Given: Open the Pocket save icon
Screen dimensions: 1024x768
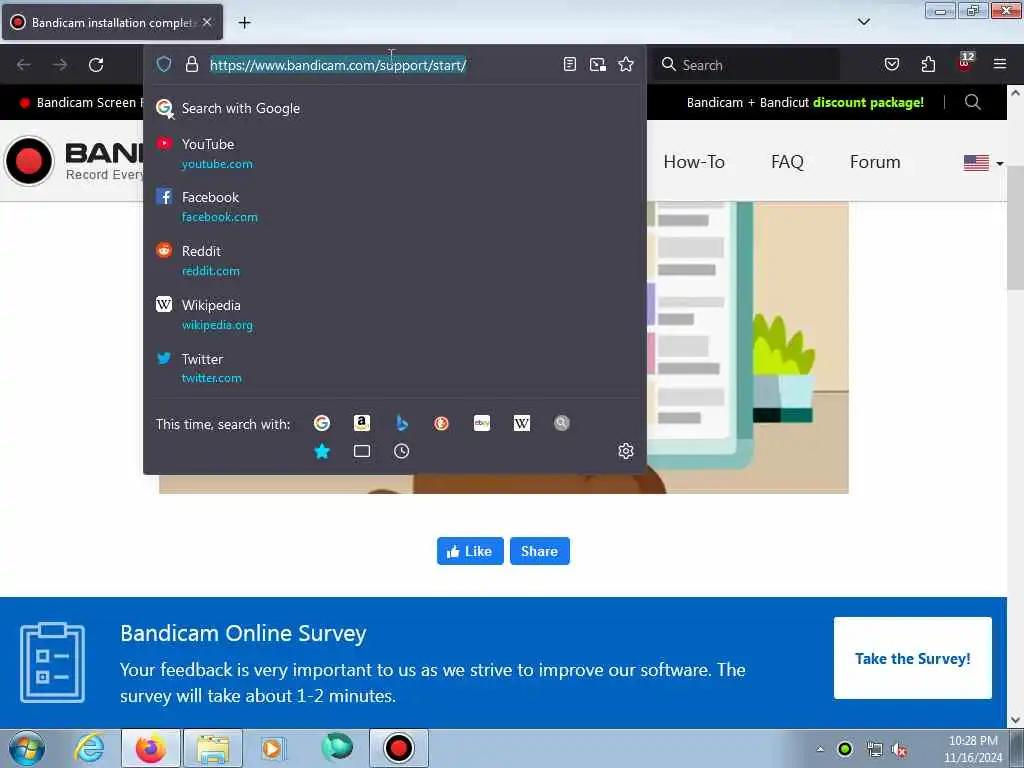Looking at the screenshot, I should point(891,64).
